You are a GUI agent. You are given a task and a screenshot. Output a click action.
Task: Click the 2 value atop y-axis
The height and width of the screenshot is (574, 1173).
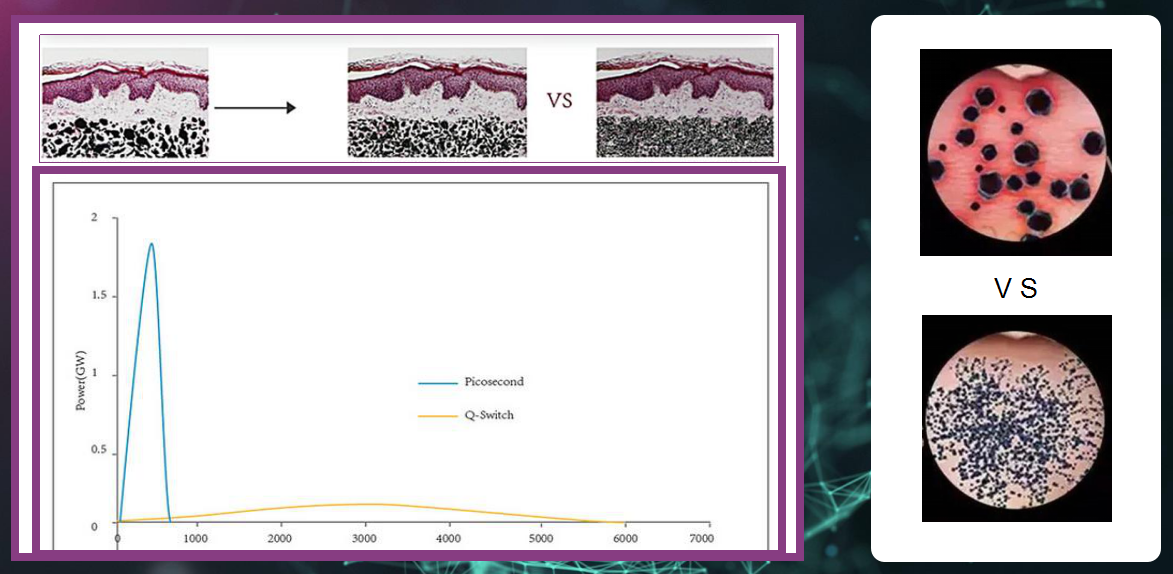click(x=93, y=217)
